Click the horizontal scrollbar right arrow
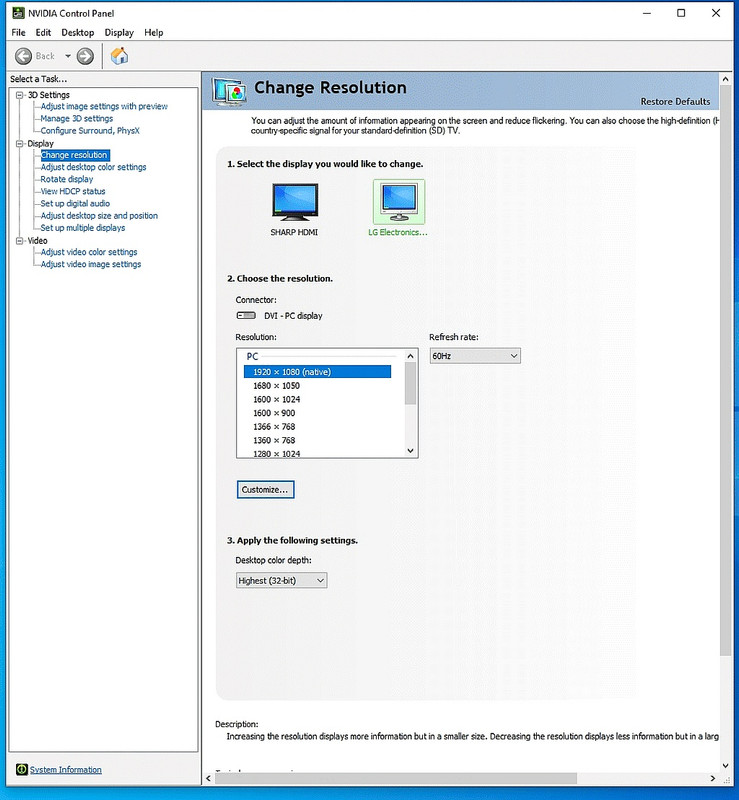739x800 pixels. (x=712, y=779)
